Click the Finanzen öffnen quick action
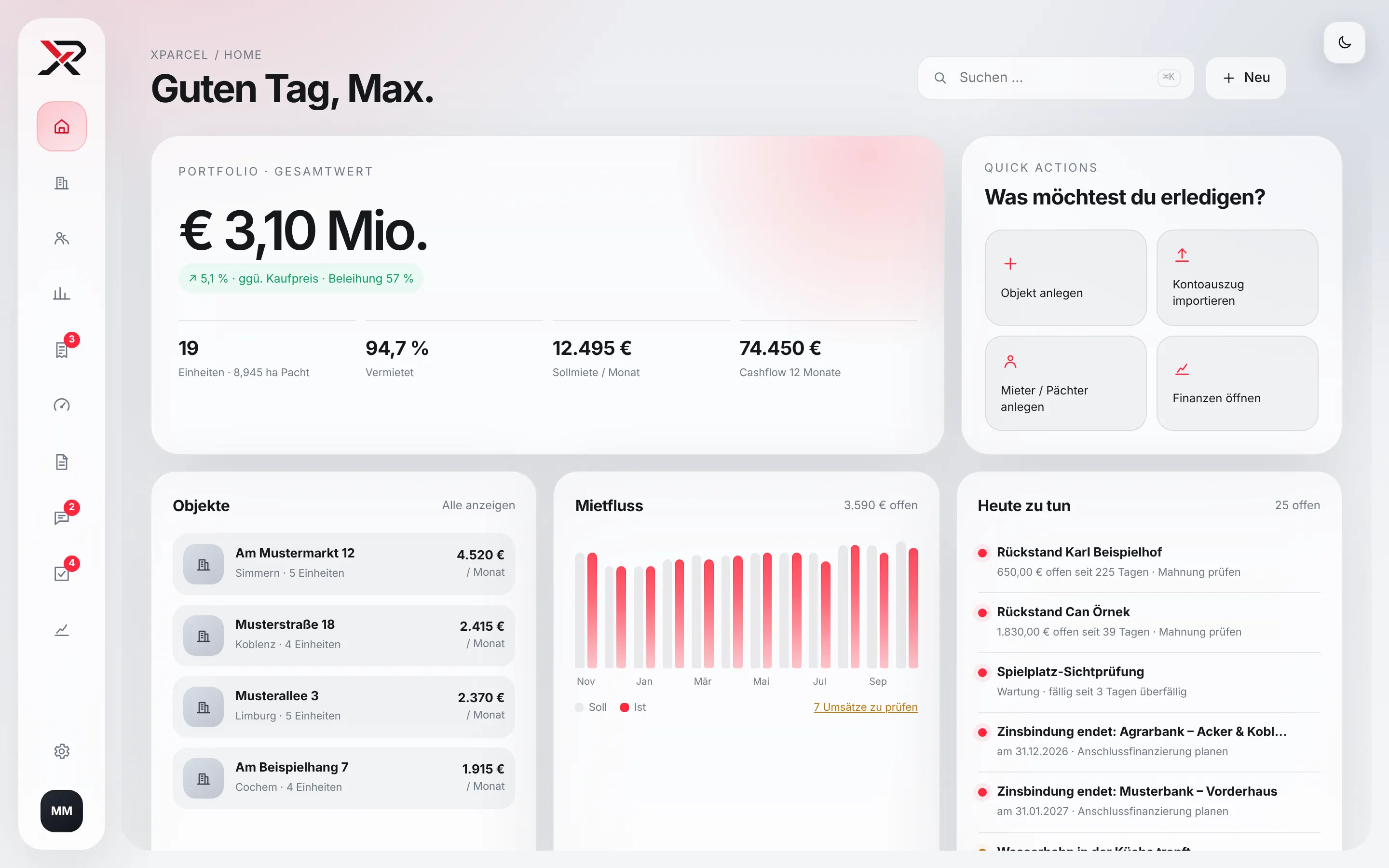This screenshot has width=1389, height=868. pos(1237,383)
